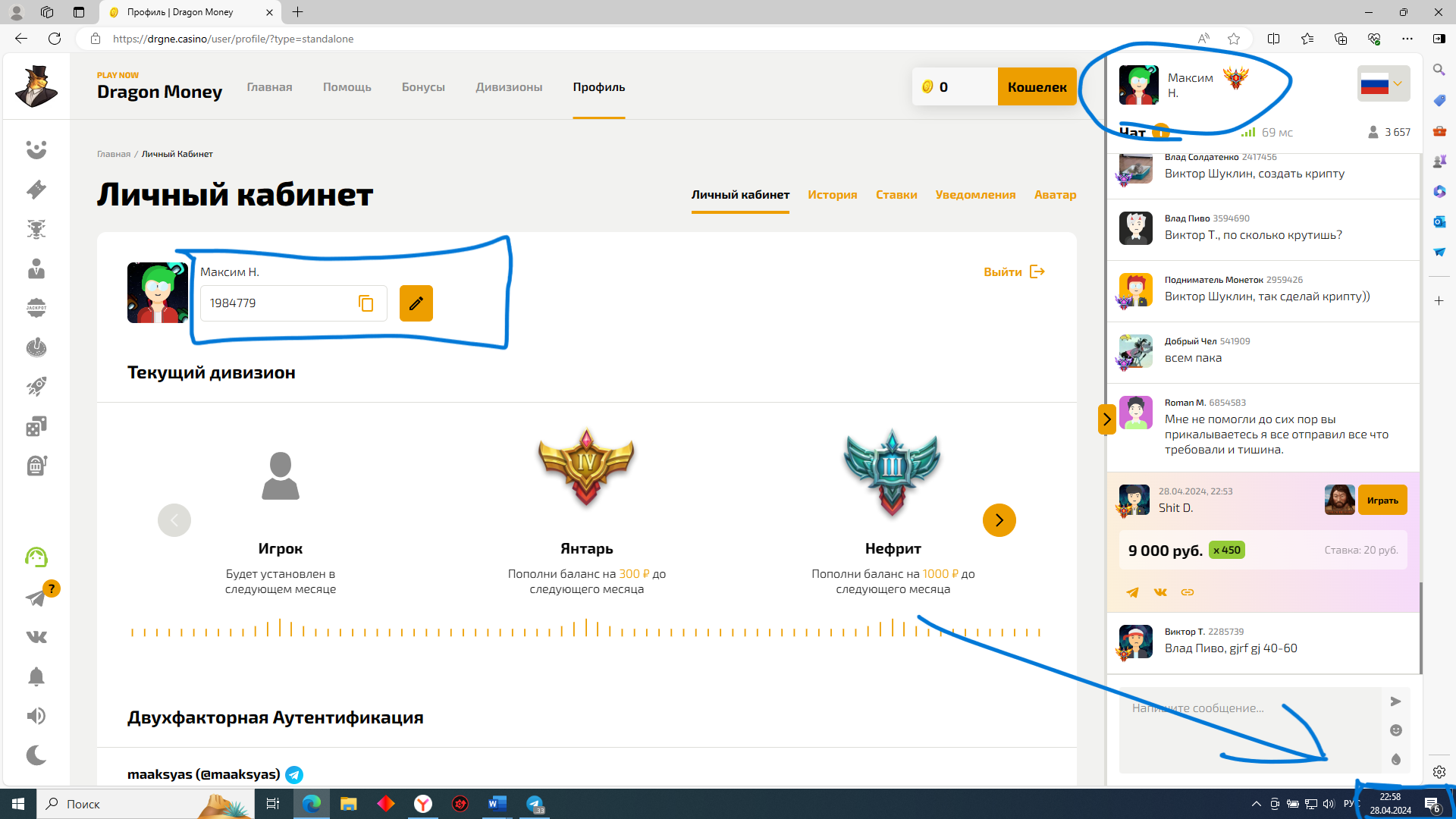1456x819 pixels.
Task: Edit profile name with the pencil button
Action: coord(416,303)
